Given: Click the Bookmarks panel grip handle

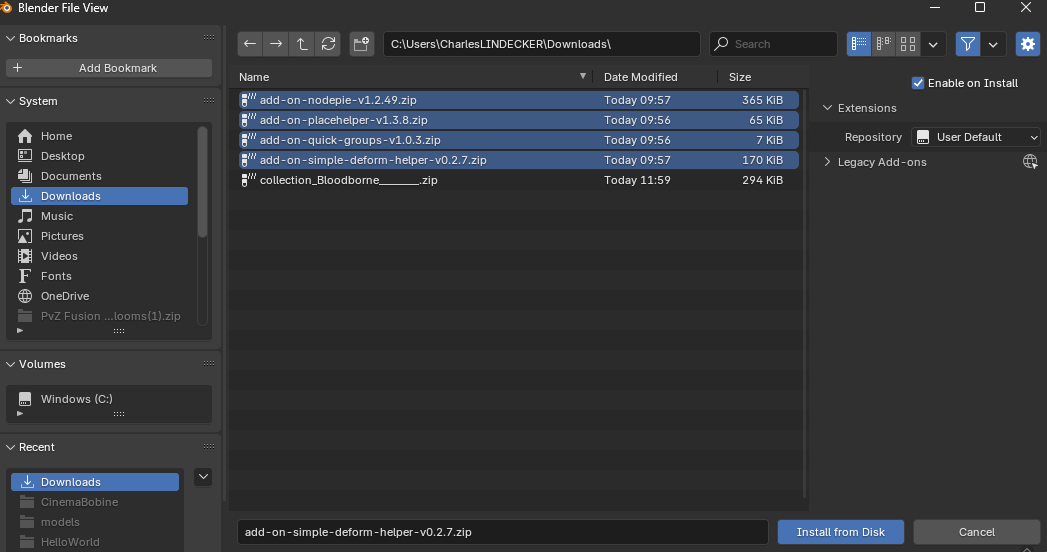Looking at the screenshot, I should click(x=209, y=38).
